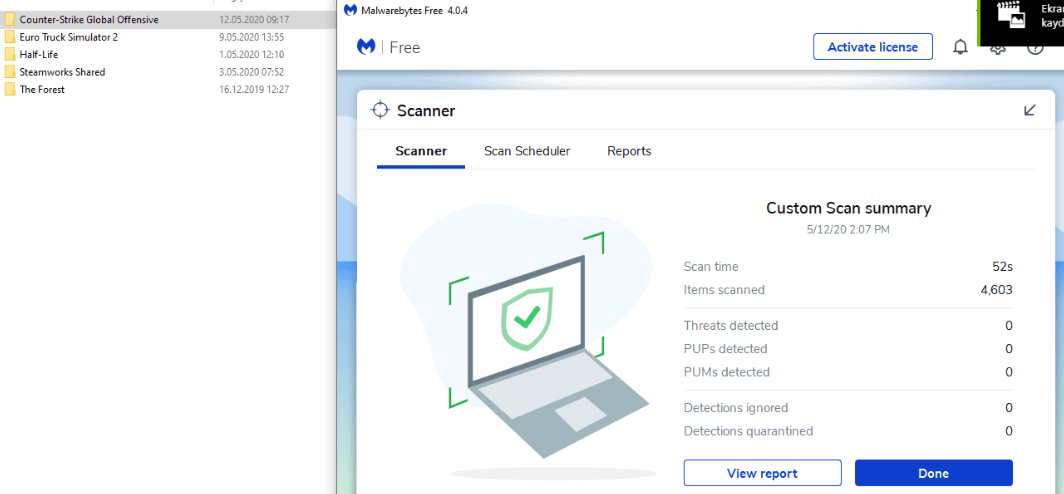This screenshot has height=494, width=1064.
Task: Click date 9.05.2020 13:55 in file list
Action: tap(251, 37)
